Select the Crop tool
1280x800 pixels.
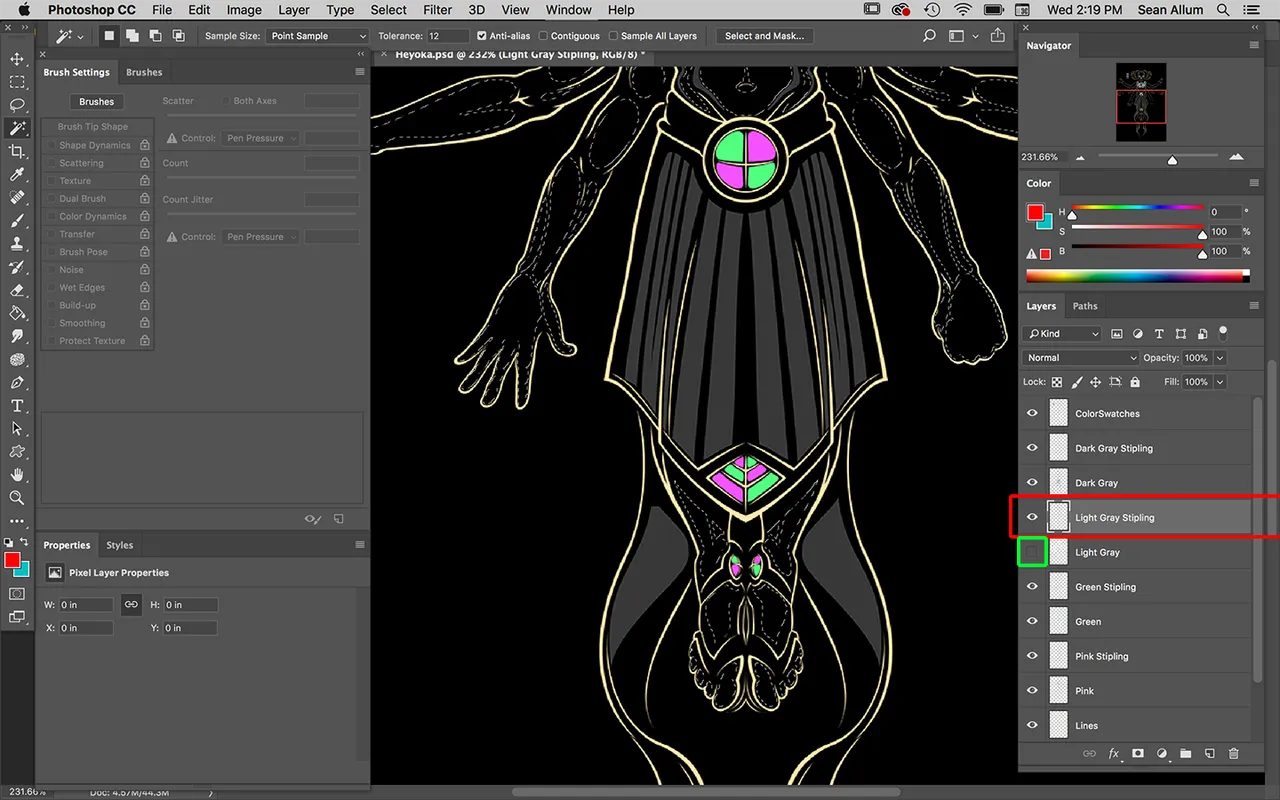click(17, 151)
